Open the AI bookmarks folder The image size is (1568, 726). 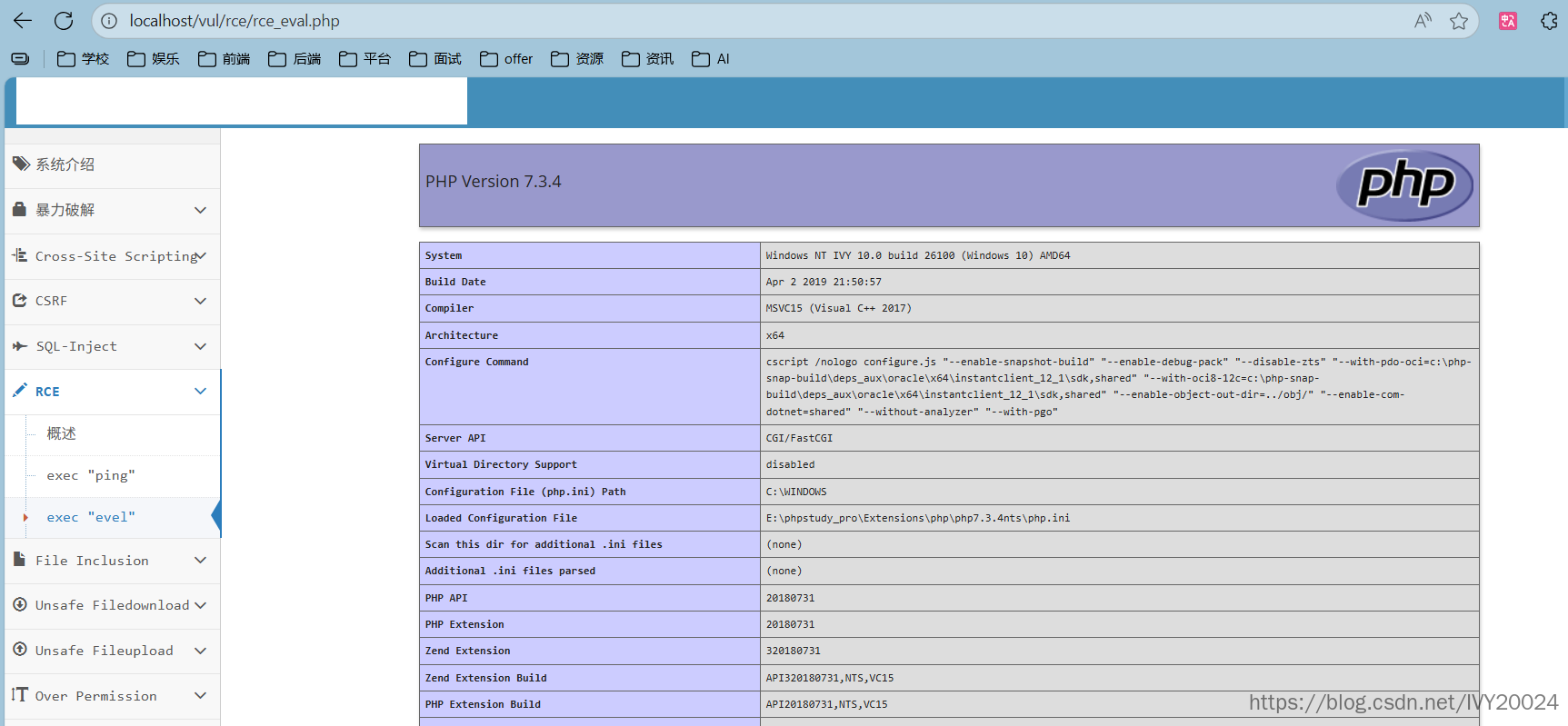[711, 59]
